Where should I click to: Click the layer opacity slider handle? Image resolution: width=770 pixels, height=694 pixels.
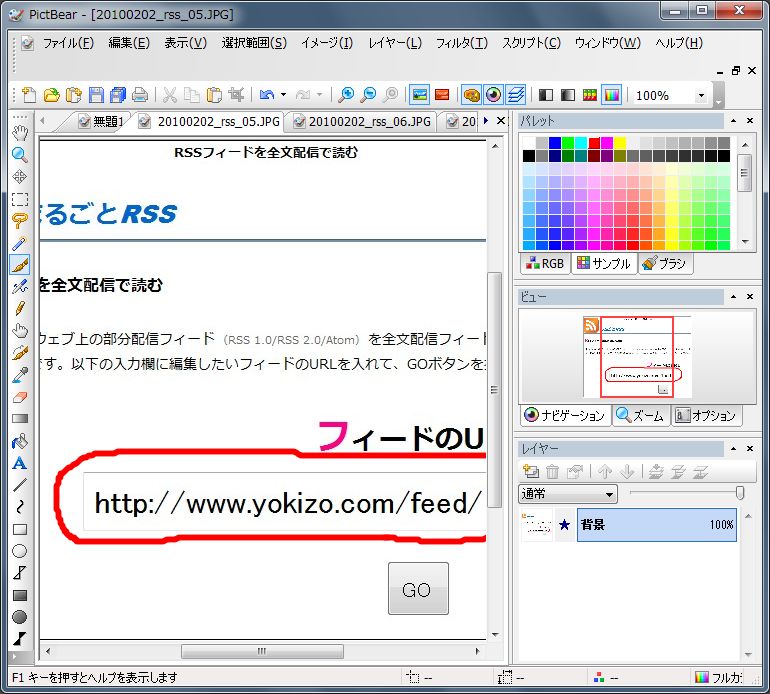tap(740, 493)
